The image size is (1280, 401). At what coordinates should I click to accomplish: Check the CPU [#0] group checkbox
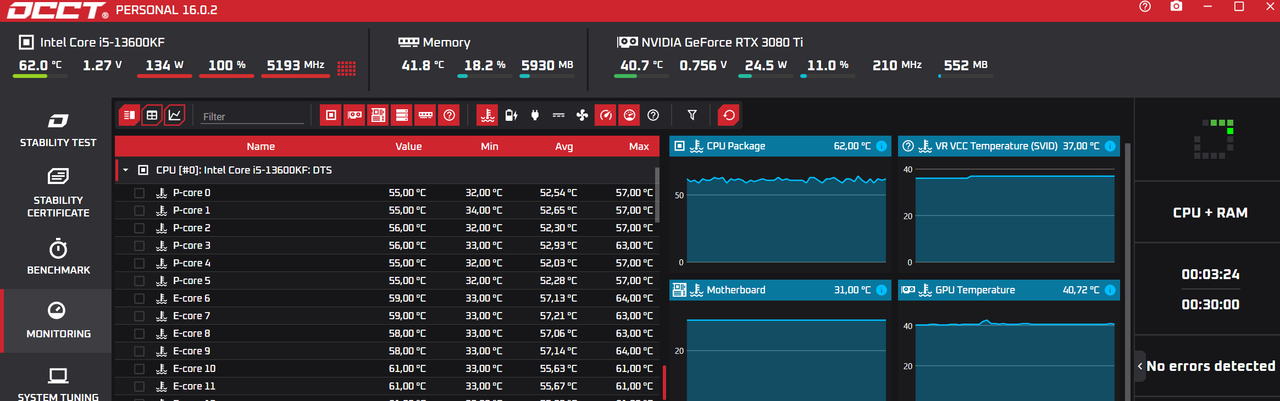click(x=143, y=170)
